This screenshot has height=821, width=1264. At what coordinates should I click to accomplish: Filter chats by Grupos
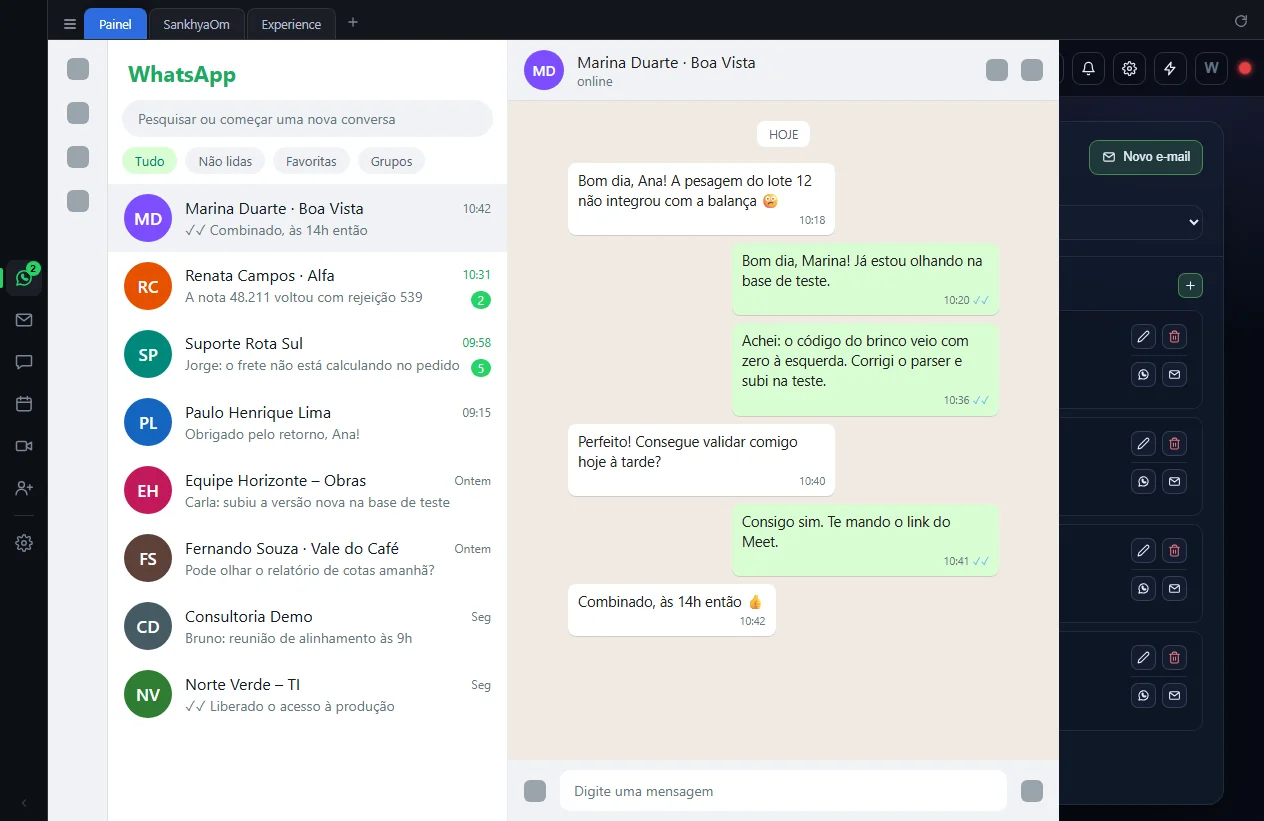click(x=391, y=161)
